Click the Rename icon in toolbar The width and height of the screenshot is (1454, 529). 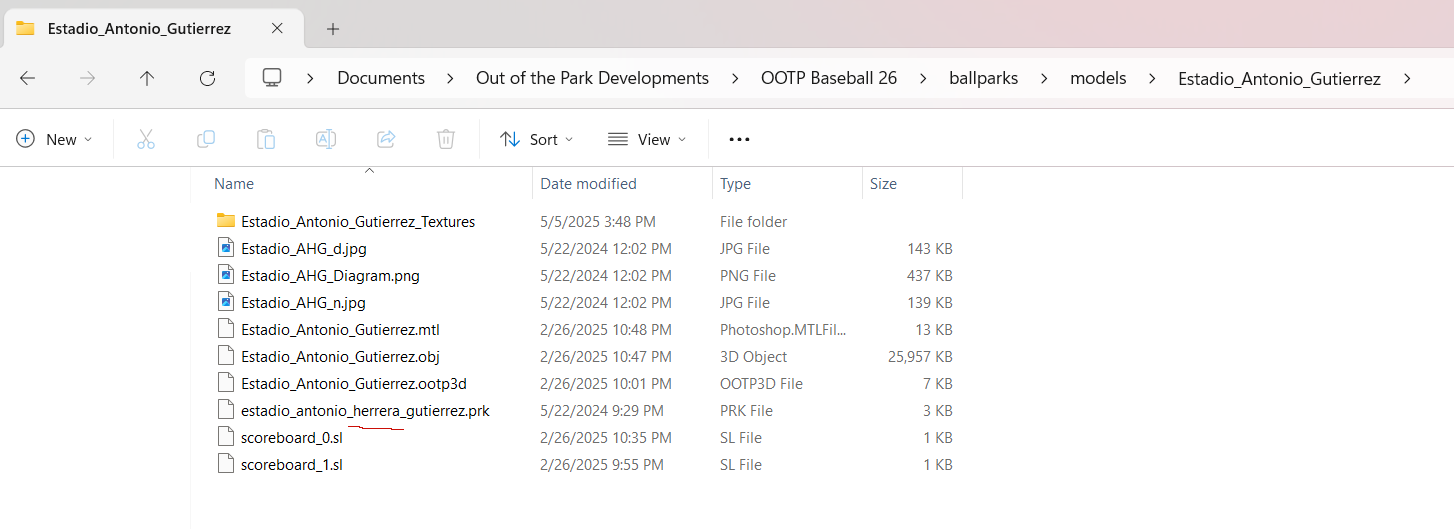pyautogui.click(x=326, y=139)
